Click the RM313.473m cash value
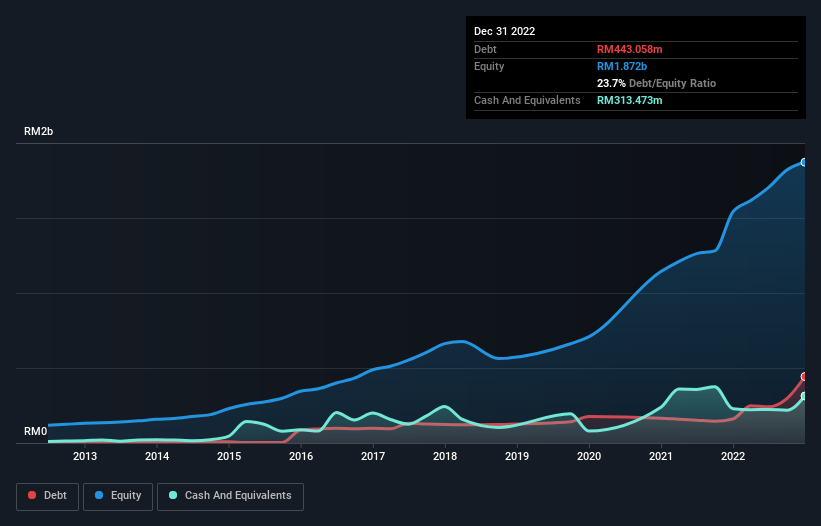 click(x=629, y=100)
